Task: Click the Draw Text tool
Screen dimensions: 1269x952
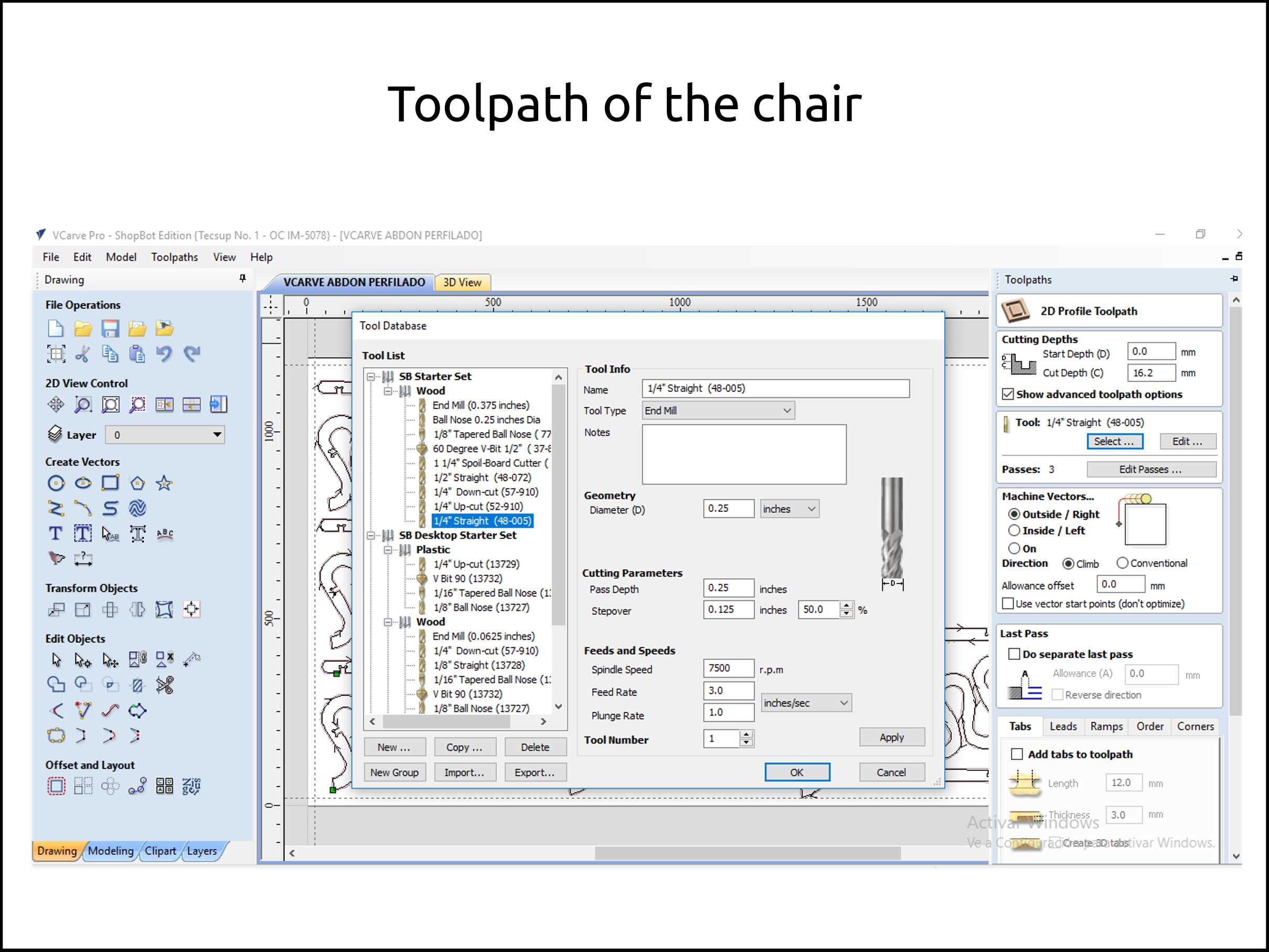Action: click(x=56, y=533)
